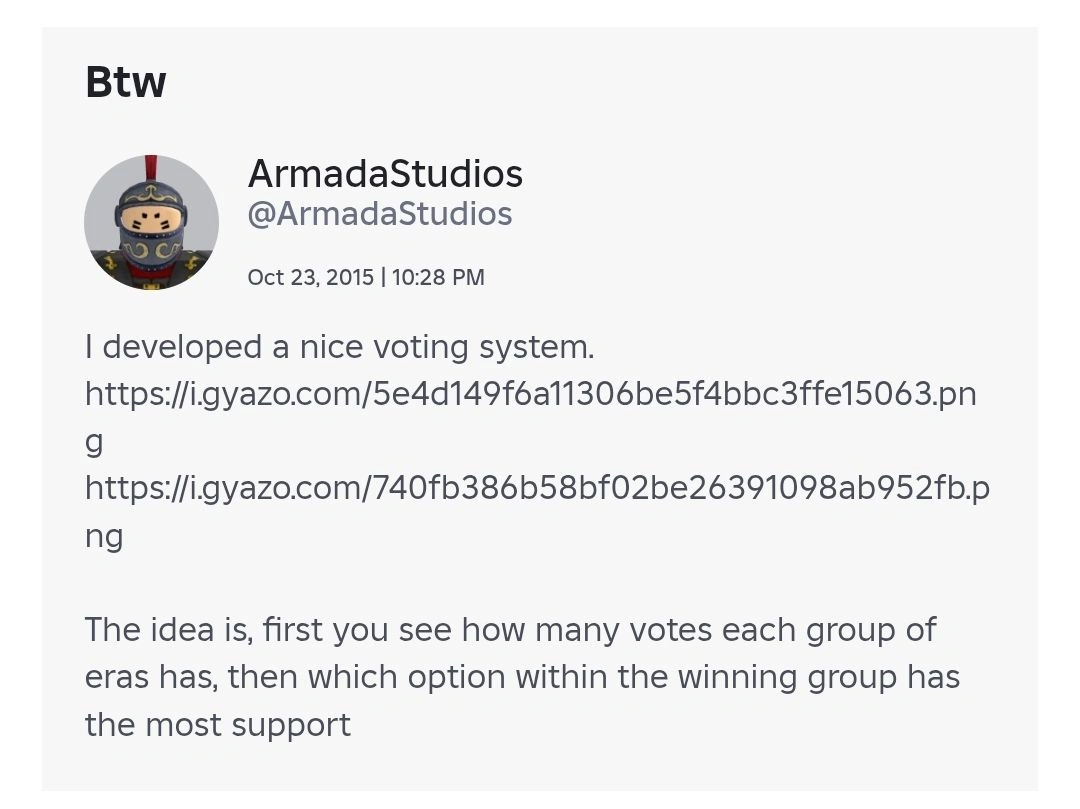Click the 10:28 PM post time
Image resolution: width=1080 pixels, height=809 pixels.
[438, 277]
